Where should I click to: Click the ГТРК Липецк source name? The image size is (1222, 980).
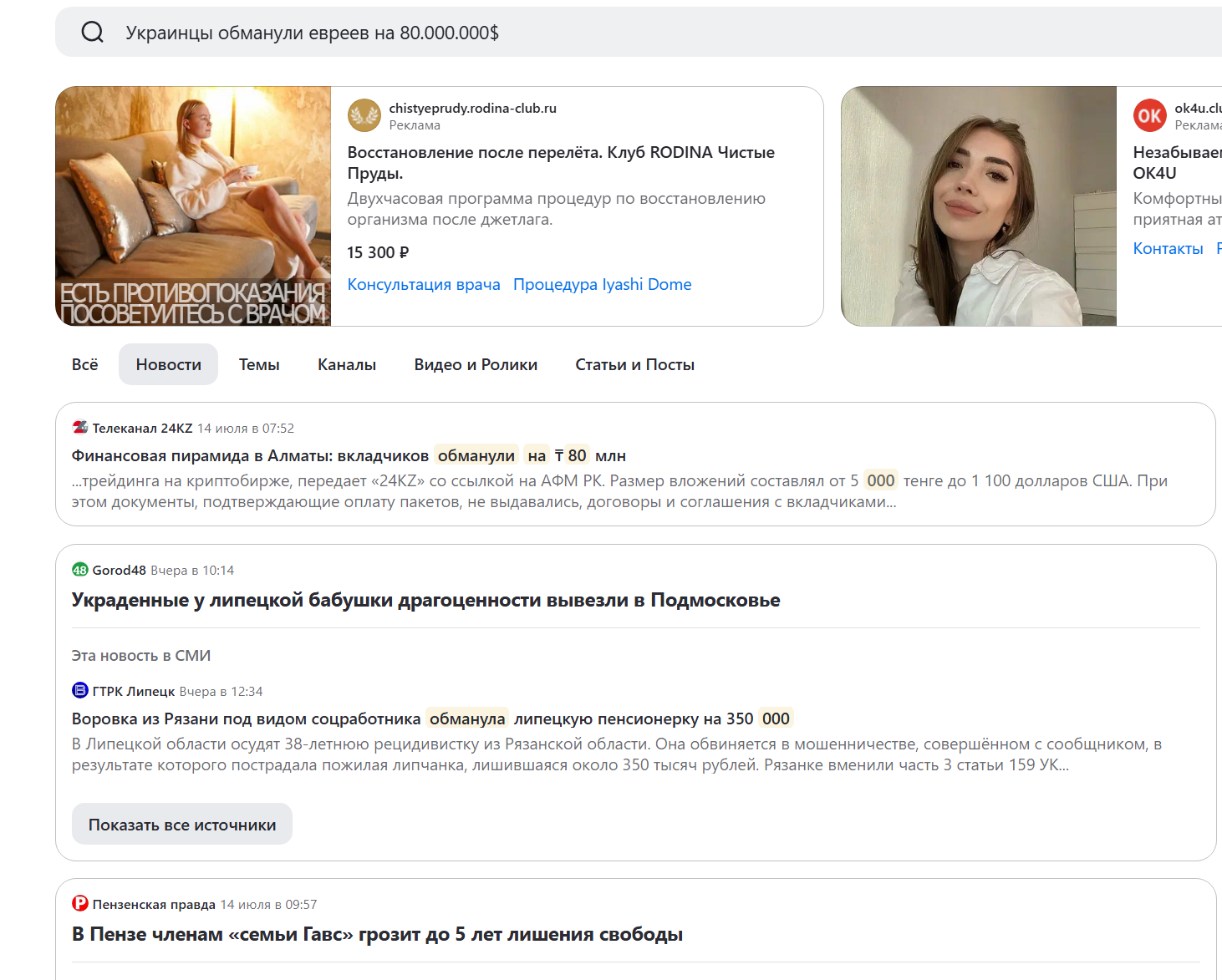click(x=134, y=691)
